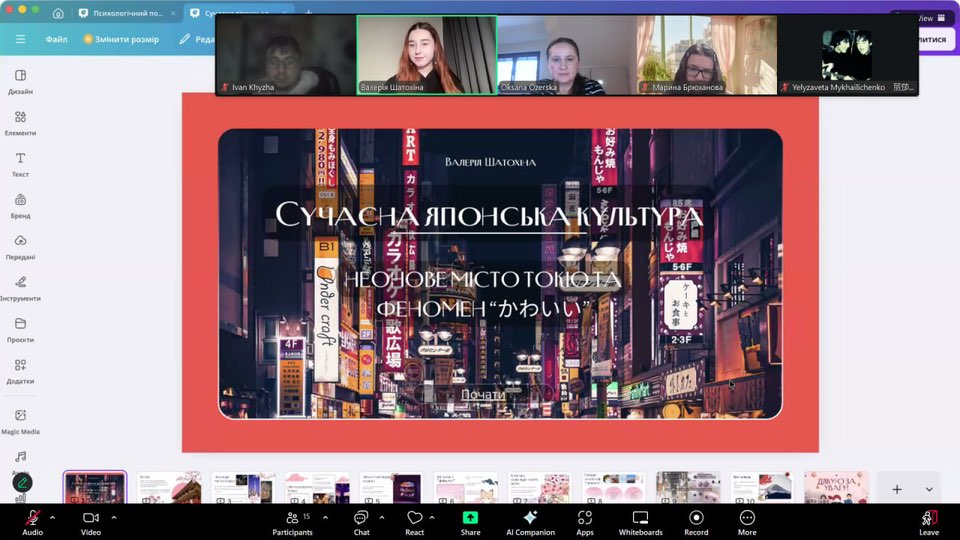
Task: Open the Елементи panel
Action: (x=20, y=123)
